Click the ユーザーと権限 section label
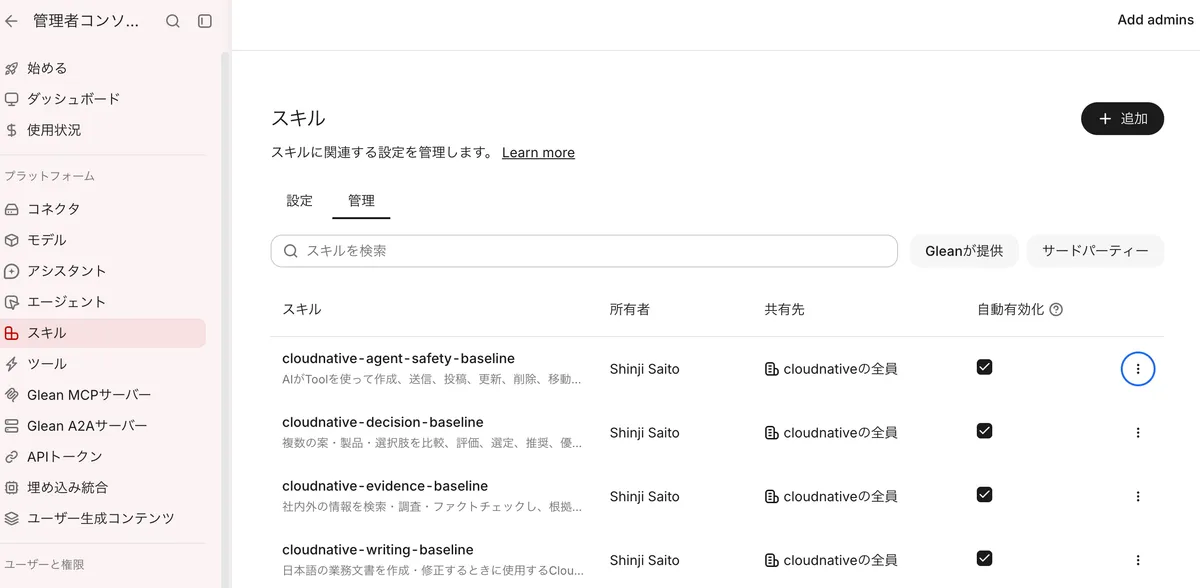 42,565
